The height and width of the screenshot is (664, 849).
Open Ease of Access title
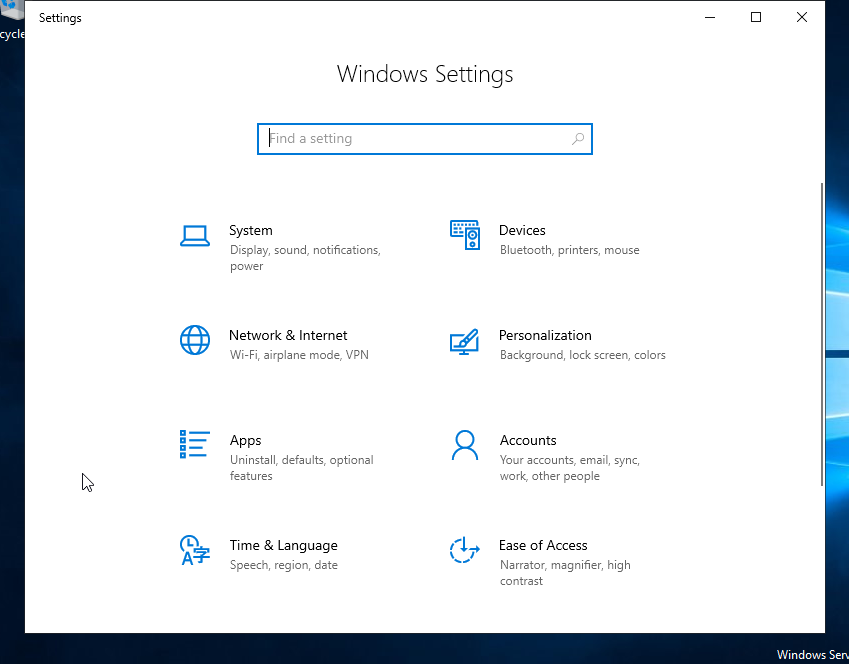click(543, 545)
